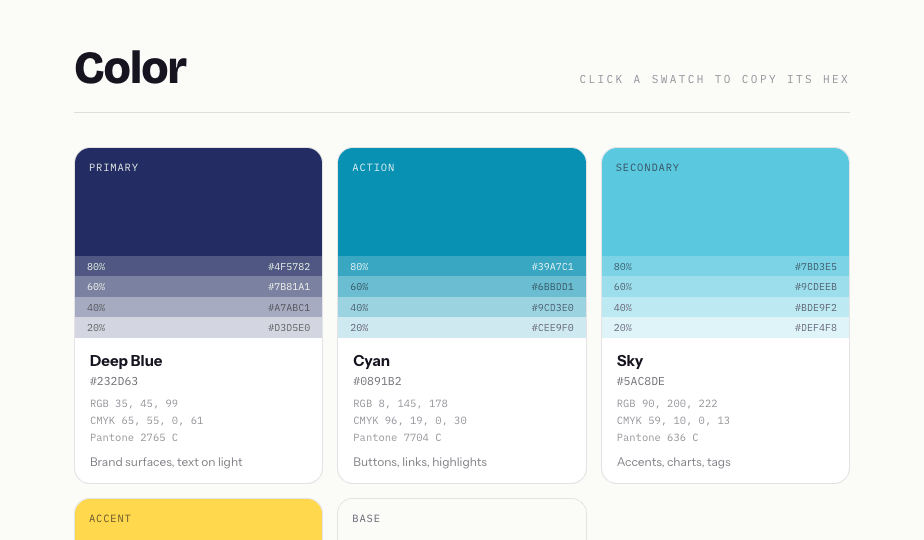Click the Pantone 636 C text
The width and height of the screenshot is (924, 540).
pos(658,437)
